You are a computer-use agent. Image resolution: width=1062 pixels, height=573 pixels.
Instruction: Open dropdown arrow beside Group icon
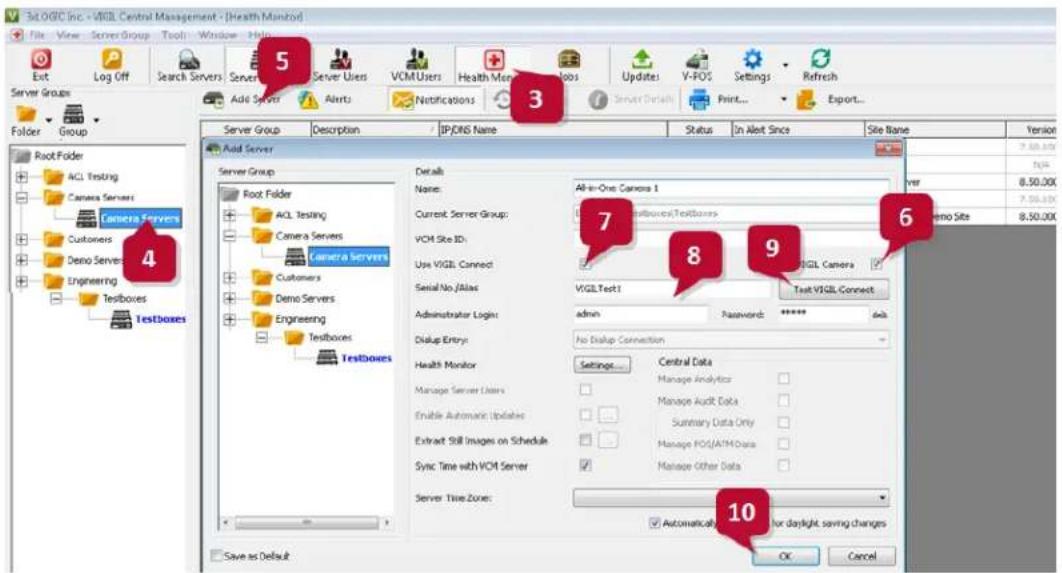click(x=96, y=121)
